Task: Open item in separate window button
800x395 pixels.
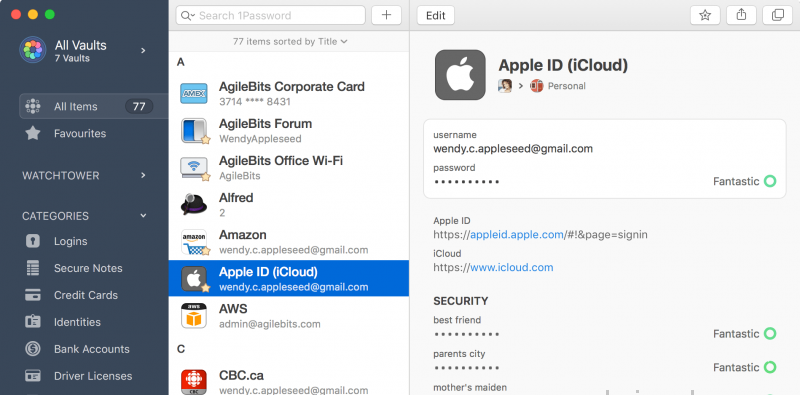Action: pos(778,15)
